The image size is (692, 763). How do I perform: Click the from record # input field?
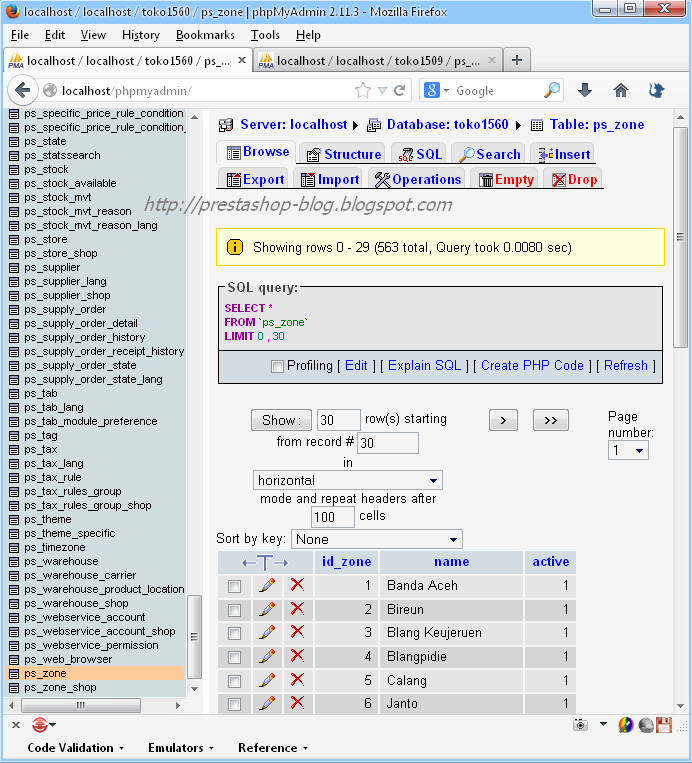(x=387, y=443)
